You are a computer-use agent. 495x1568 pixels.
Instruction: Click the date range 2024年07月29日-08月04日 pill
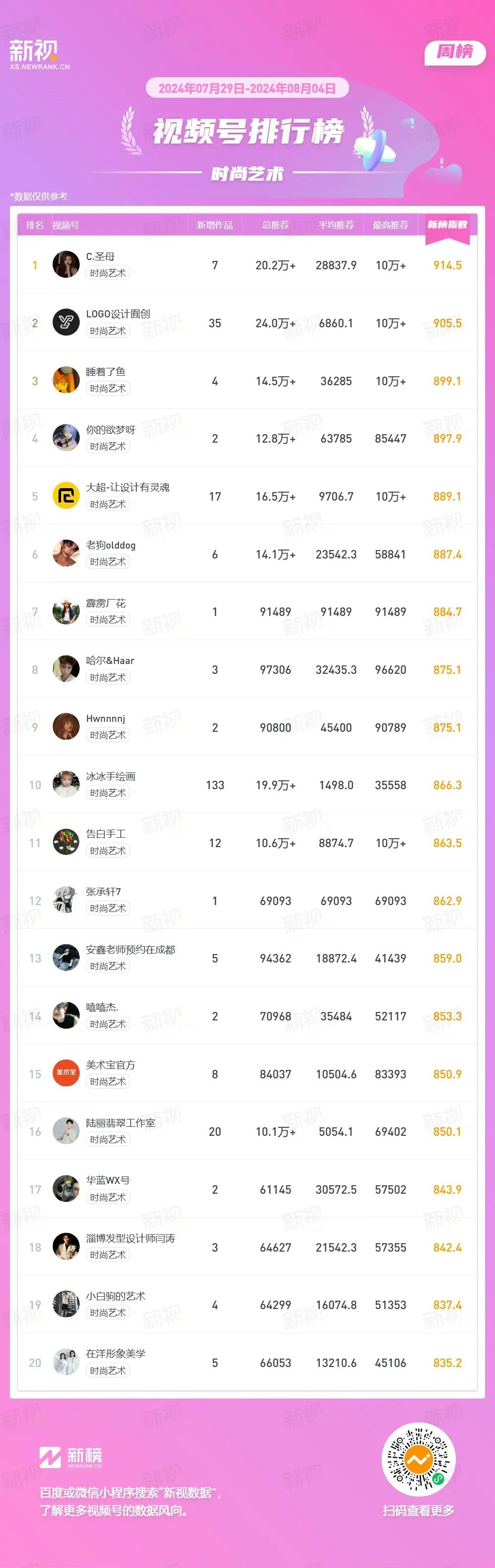247,88
